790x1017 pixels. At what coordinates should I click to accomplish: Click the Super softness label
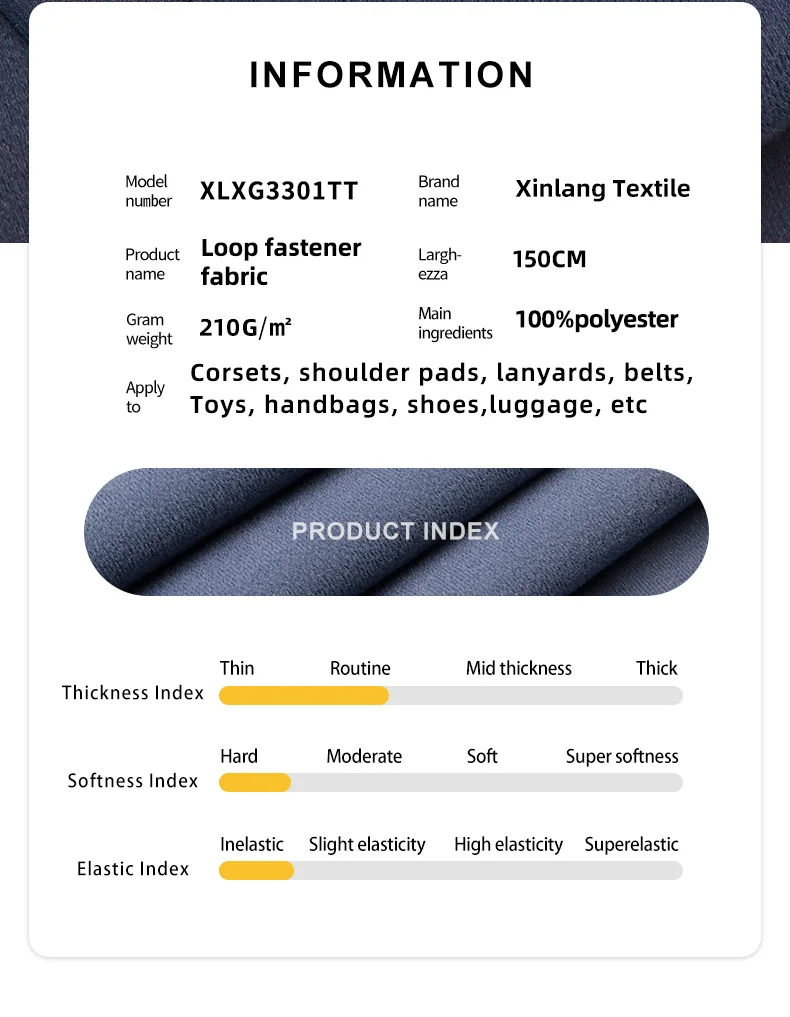(621, 756)
